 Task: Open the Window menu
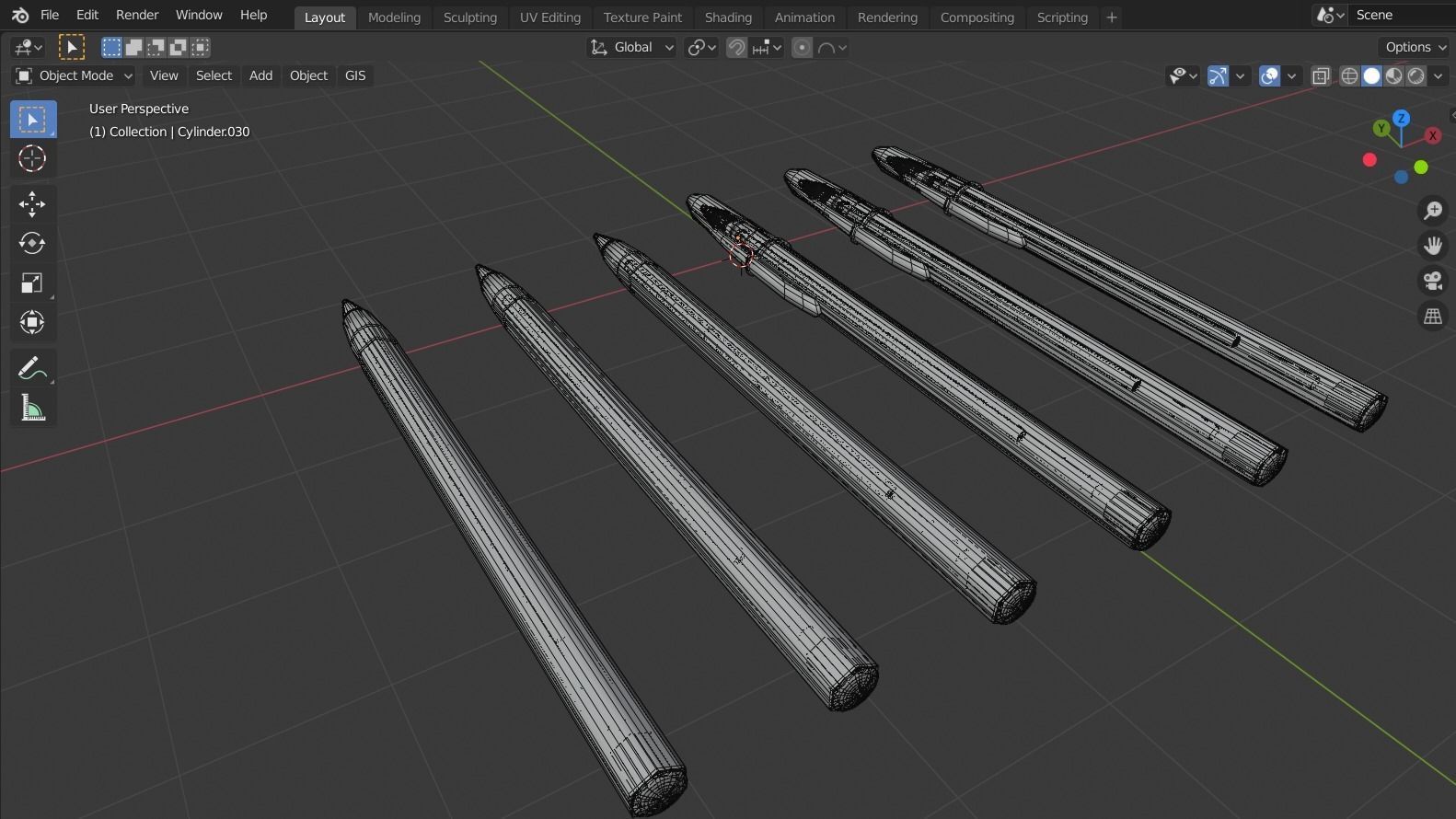click(199, 15)
